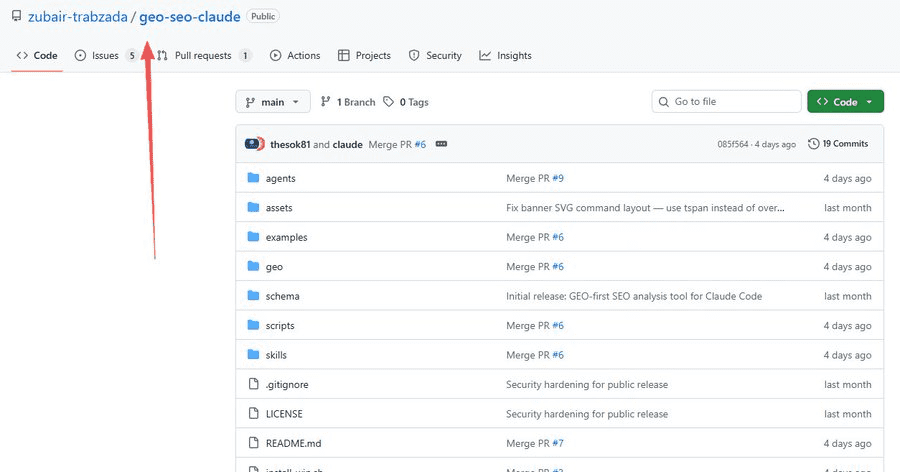Open the geo-seo-claude repository link

[189, 17]
